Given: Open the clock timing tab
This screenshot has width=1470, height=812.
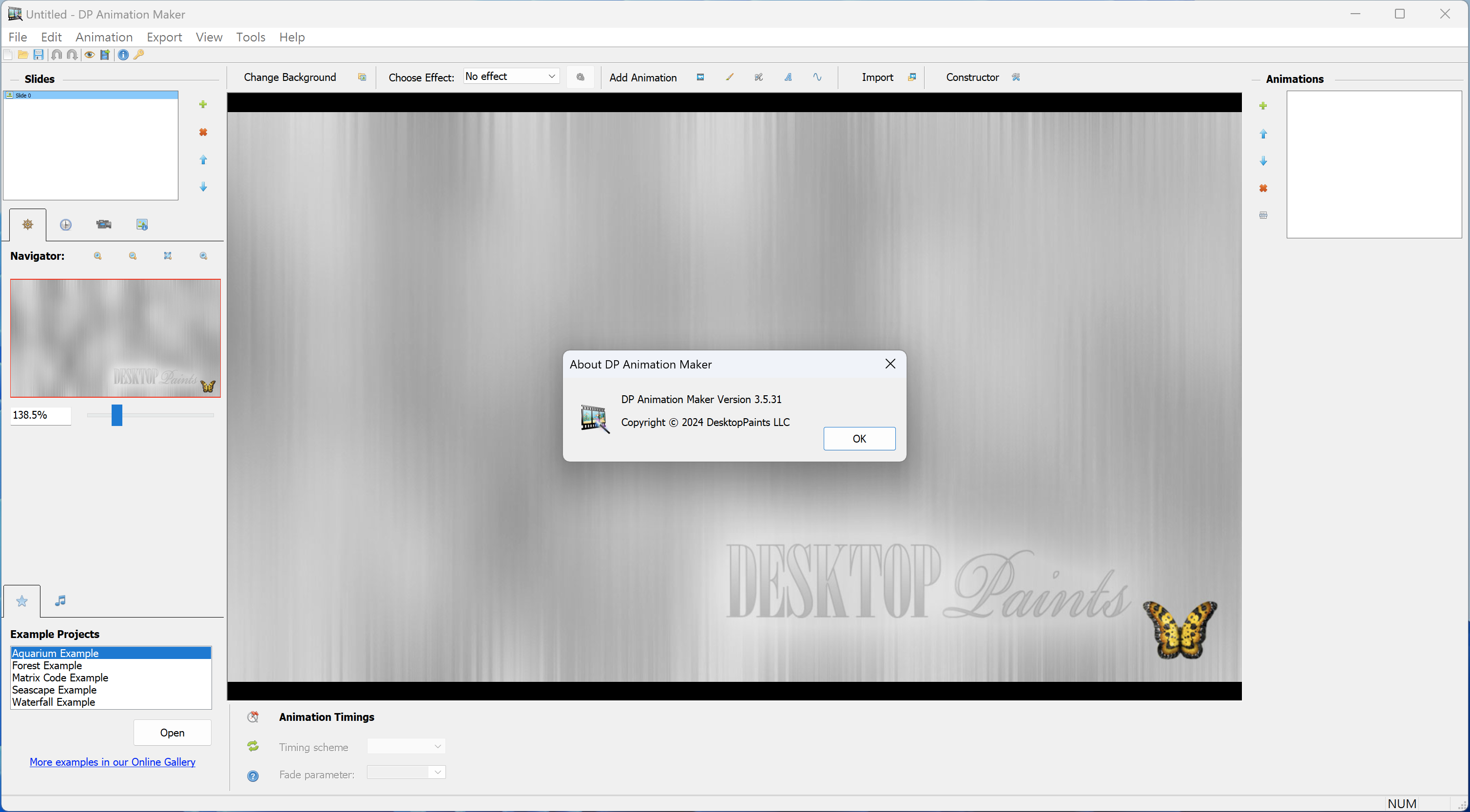Looking at the screenshot, I should click(x=66, y=225).
